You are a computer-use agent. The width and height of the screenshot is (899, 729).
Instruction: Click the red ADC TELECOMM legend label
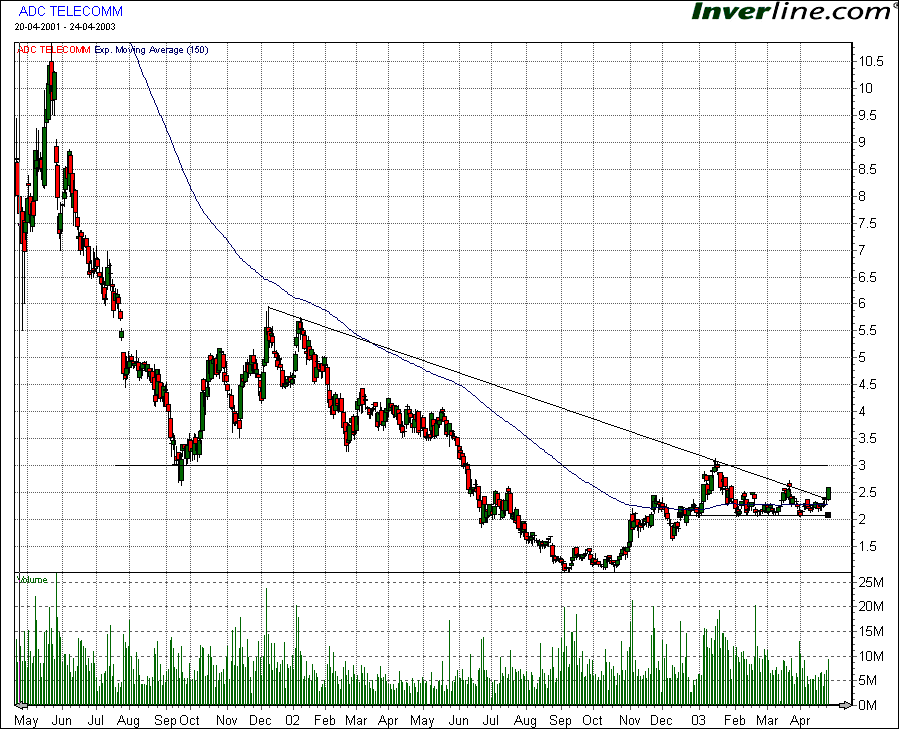click(54, 50)
